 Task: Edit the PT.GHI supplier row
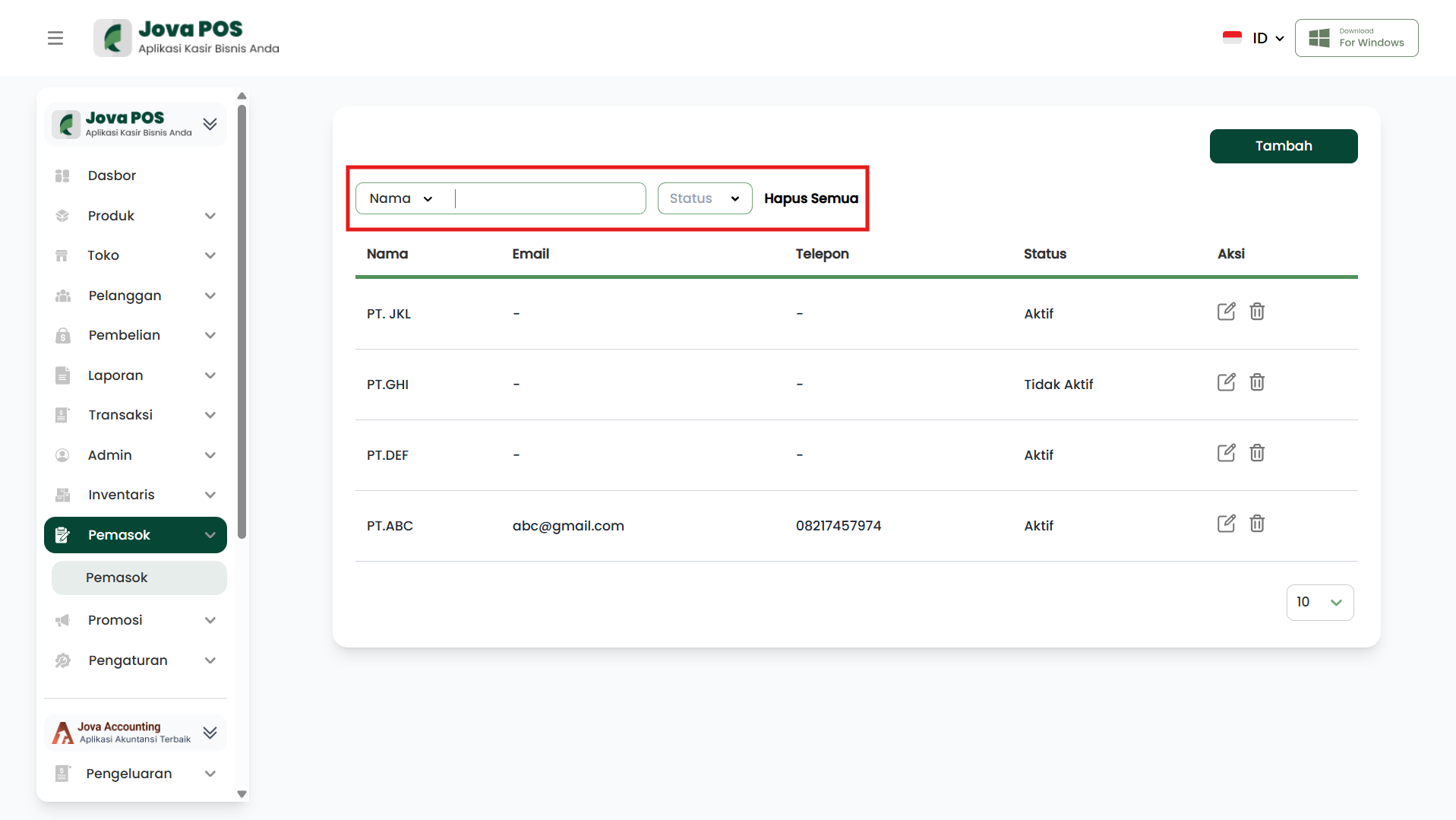(1226, 382)
